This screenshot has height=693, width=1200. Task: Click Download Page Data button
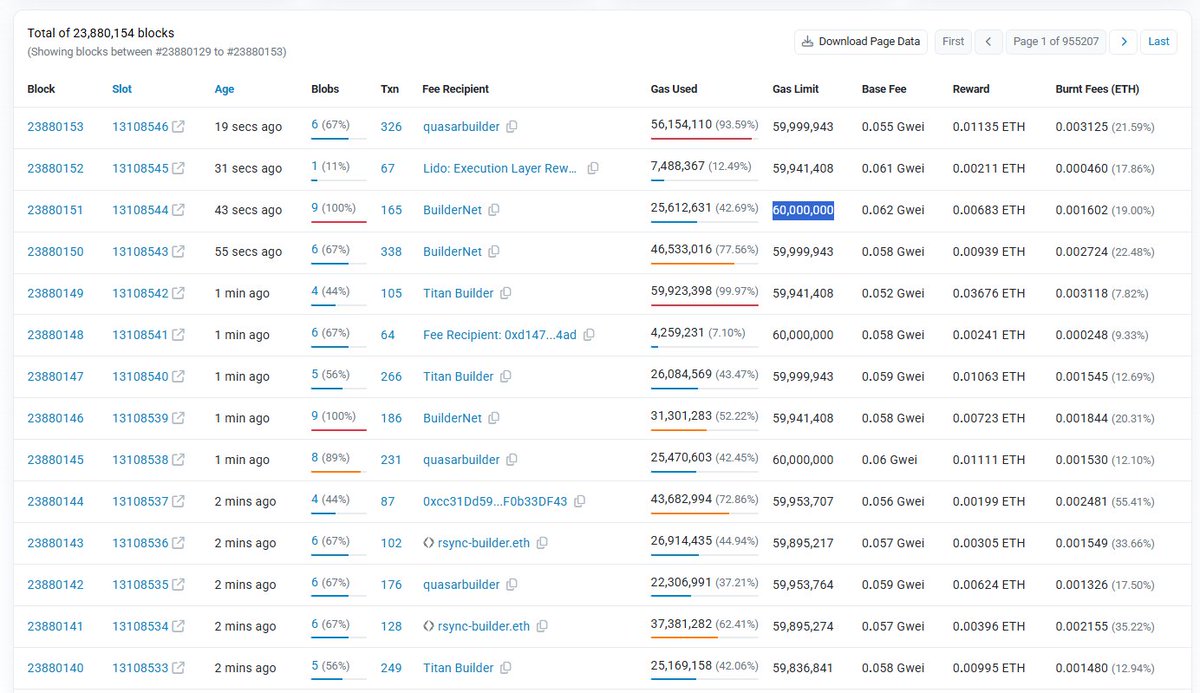tap(861, 41)
